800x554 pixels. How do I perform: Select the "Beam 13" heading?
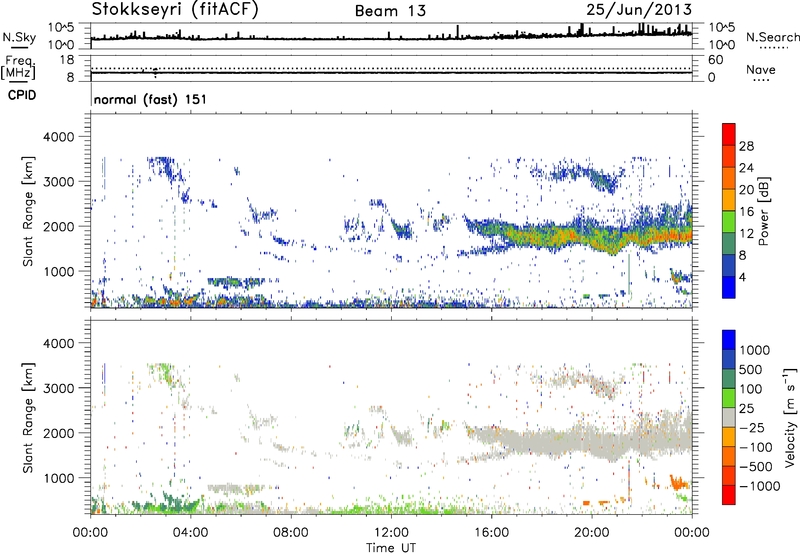pyautogui.click(x=390, y=11)
